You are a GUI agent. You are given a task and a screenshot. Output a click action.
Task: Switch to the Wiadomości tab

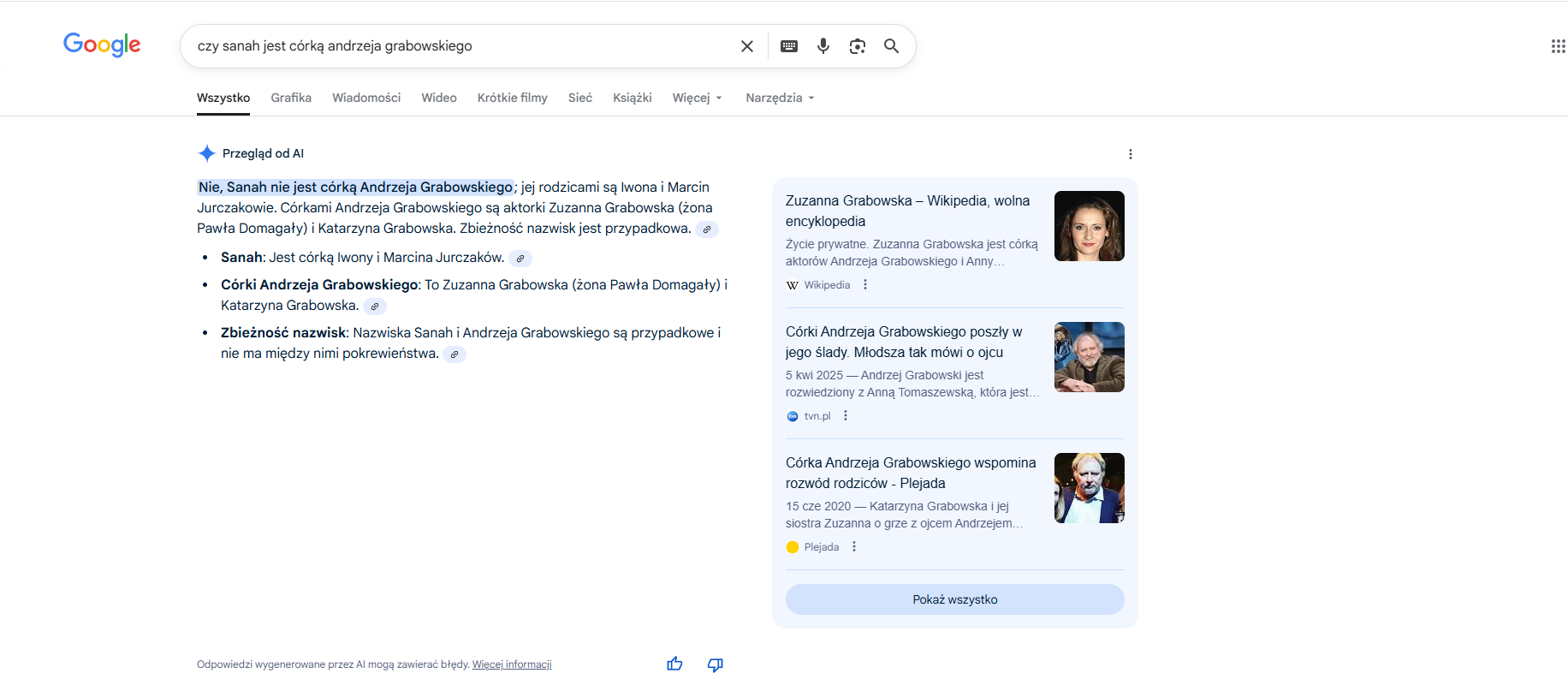(366, 98)
